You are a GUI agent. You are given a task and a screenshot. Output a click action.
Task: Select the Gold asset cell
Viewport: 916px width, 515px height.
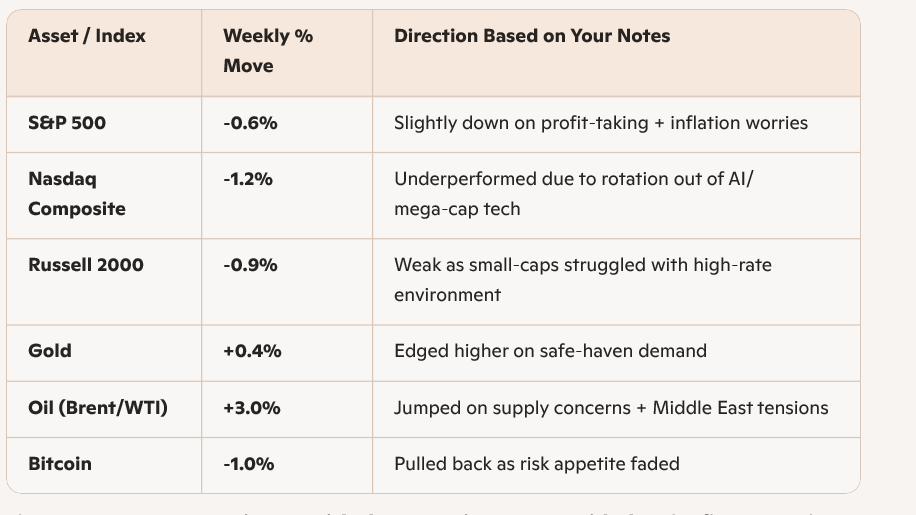pos(50,351)
